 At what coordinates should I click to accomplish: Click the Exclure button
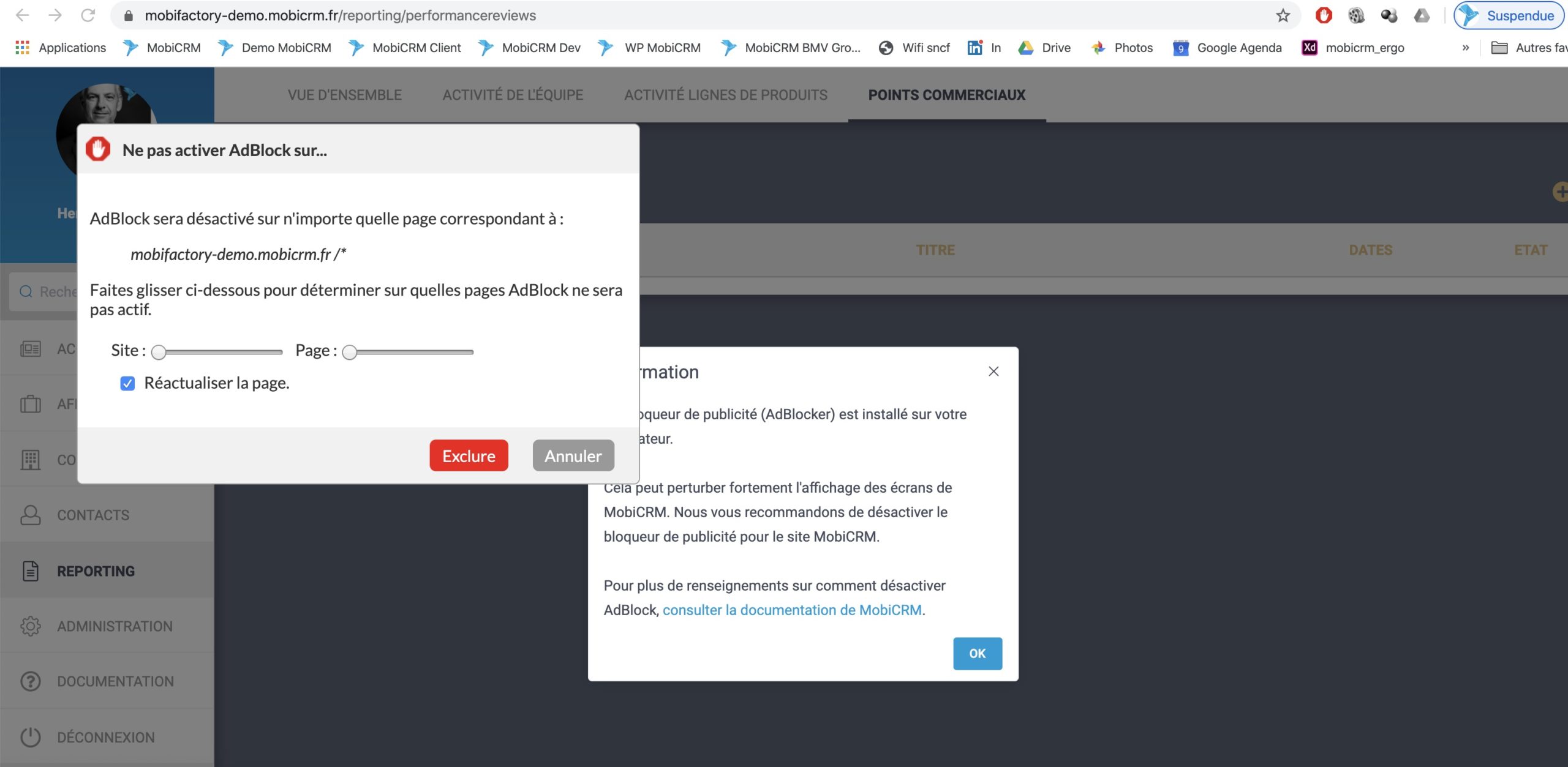click(x=468, y=455)
